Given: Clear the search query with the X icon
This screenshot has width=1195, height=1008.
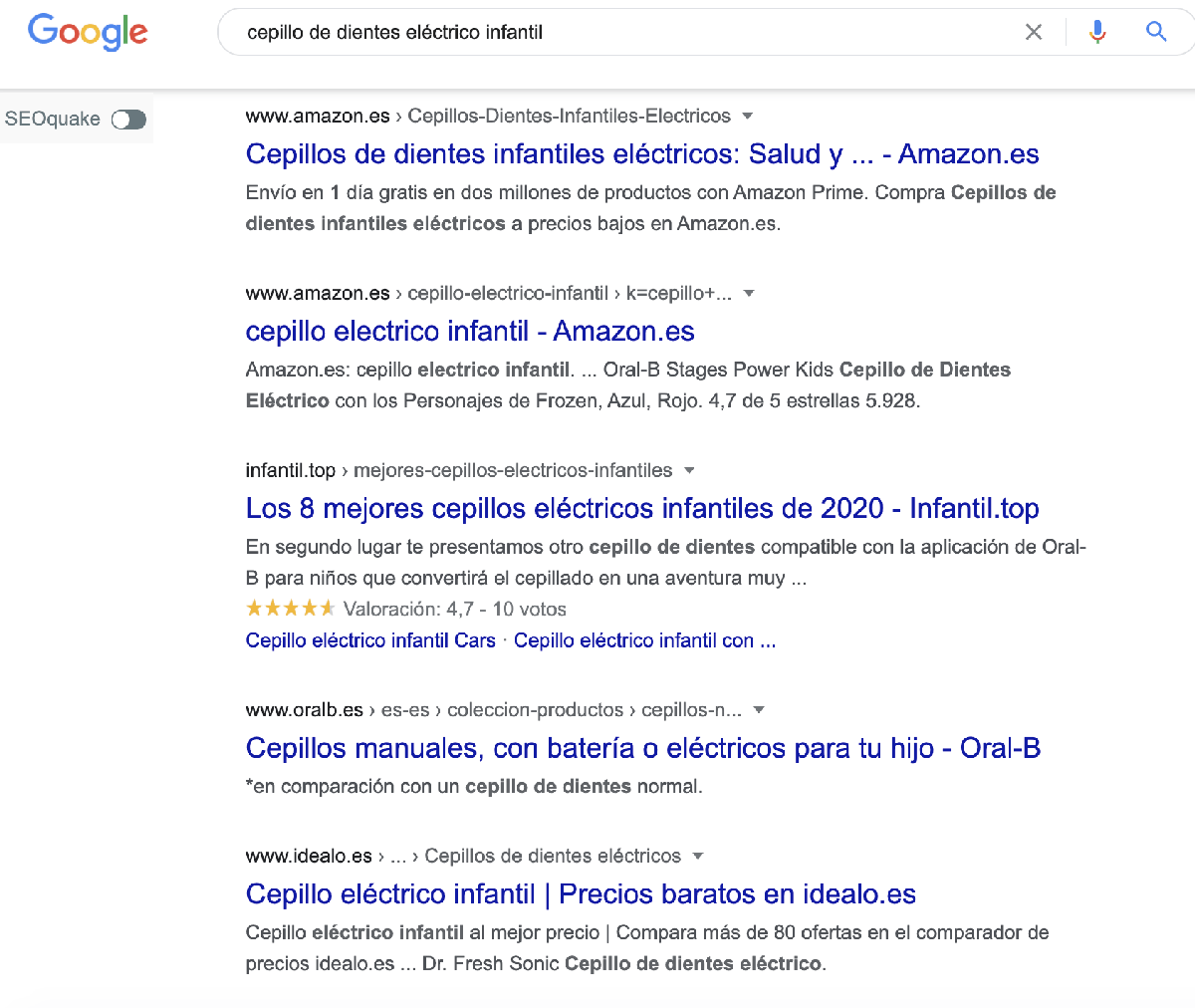Looking at the screenshot, I should [x=1034, y=32].
